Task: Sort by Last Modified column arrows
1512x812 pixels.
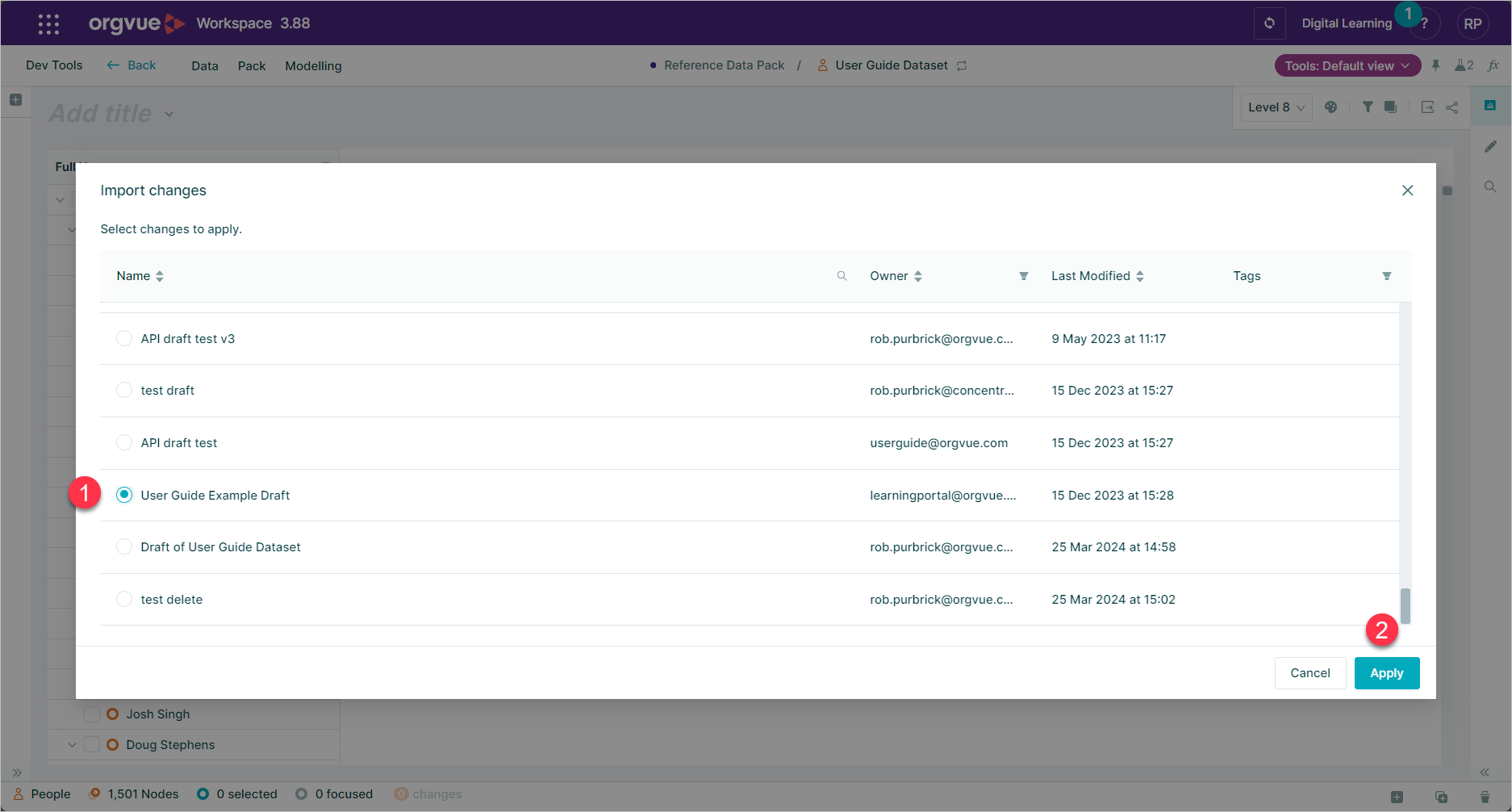Action: (x=1140, y=276)
